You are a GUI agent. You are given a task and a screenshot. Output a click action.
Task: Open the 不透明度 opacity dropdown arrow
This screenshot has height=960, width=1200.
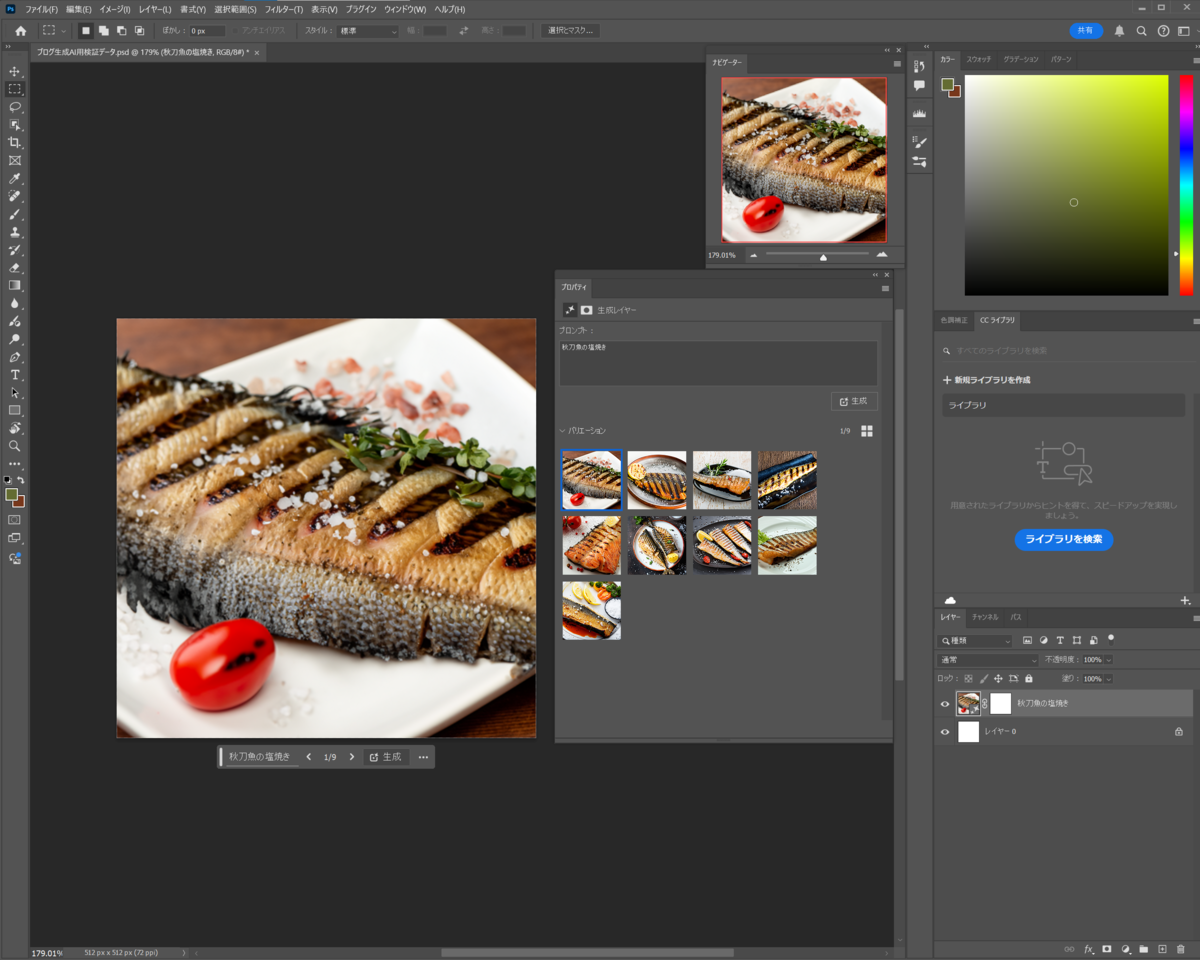pos(1108,660)
